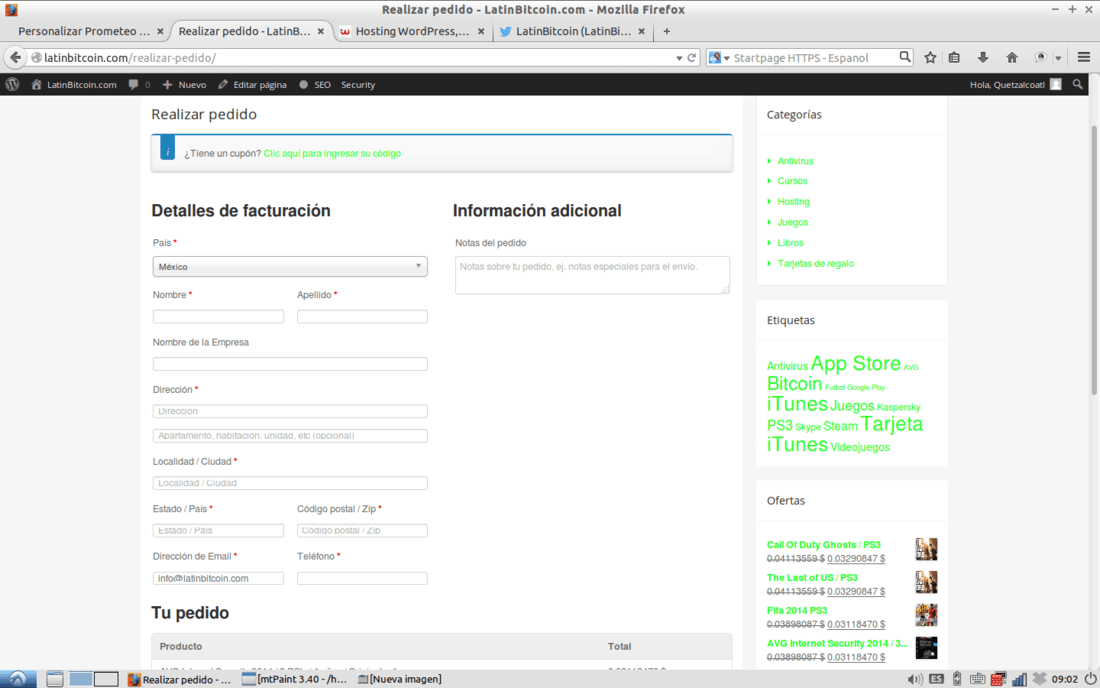
Task: Switch to Nueva imagen taskbar window
Action: pyautogui.click(x=400, y=679)
